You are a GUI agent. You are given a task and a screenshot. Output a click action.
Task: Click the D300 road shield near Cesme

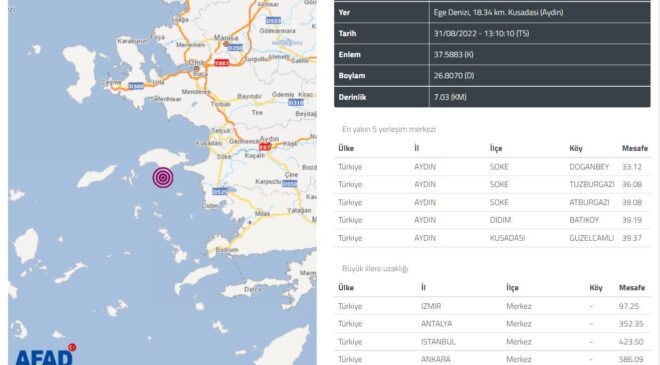(x=136, y=86)
